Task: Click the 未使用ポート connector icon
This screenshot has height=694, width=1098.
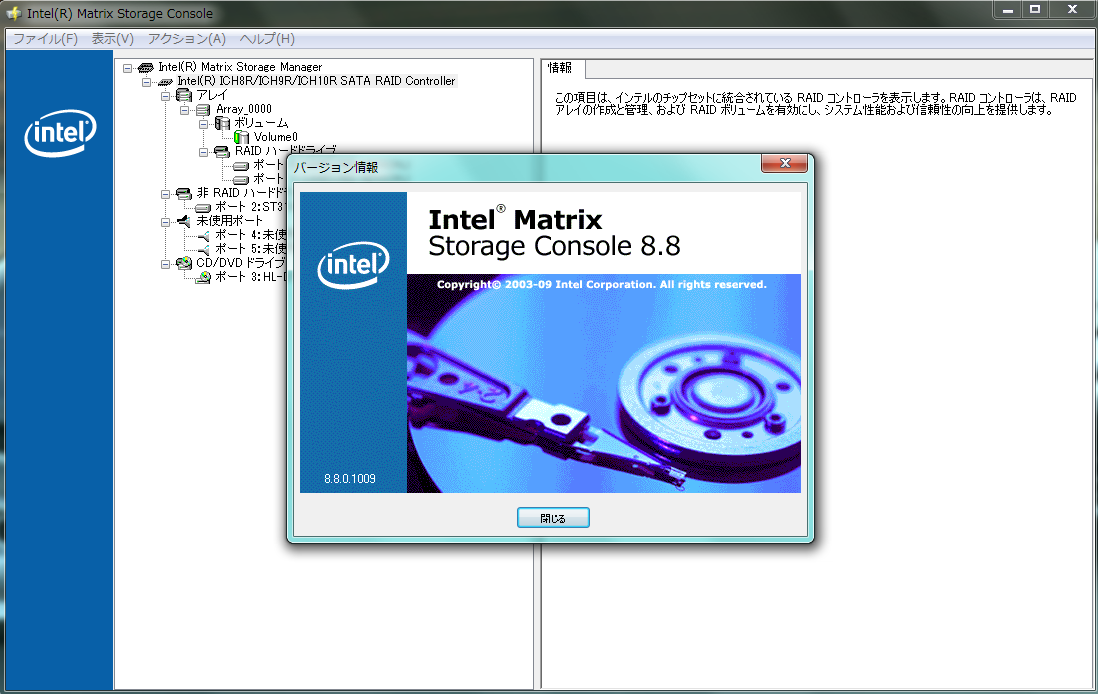Action: tap(184, 221)
